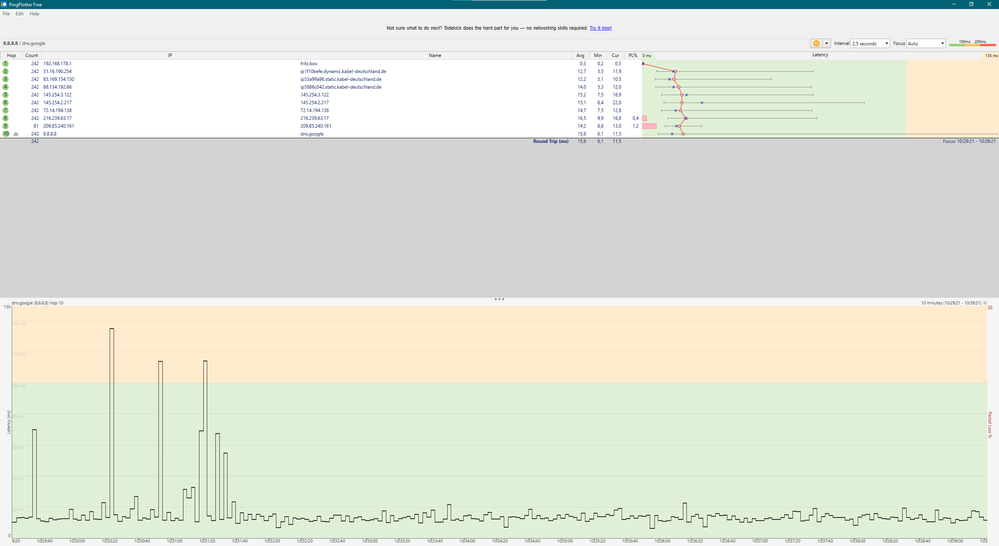Click the 100ms/200ms latency color scale legend
This screenshot has height=546, width=999.
point(972,43)
